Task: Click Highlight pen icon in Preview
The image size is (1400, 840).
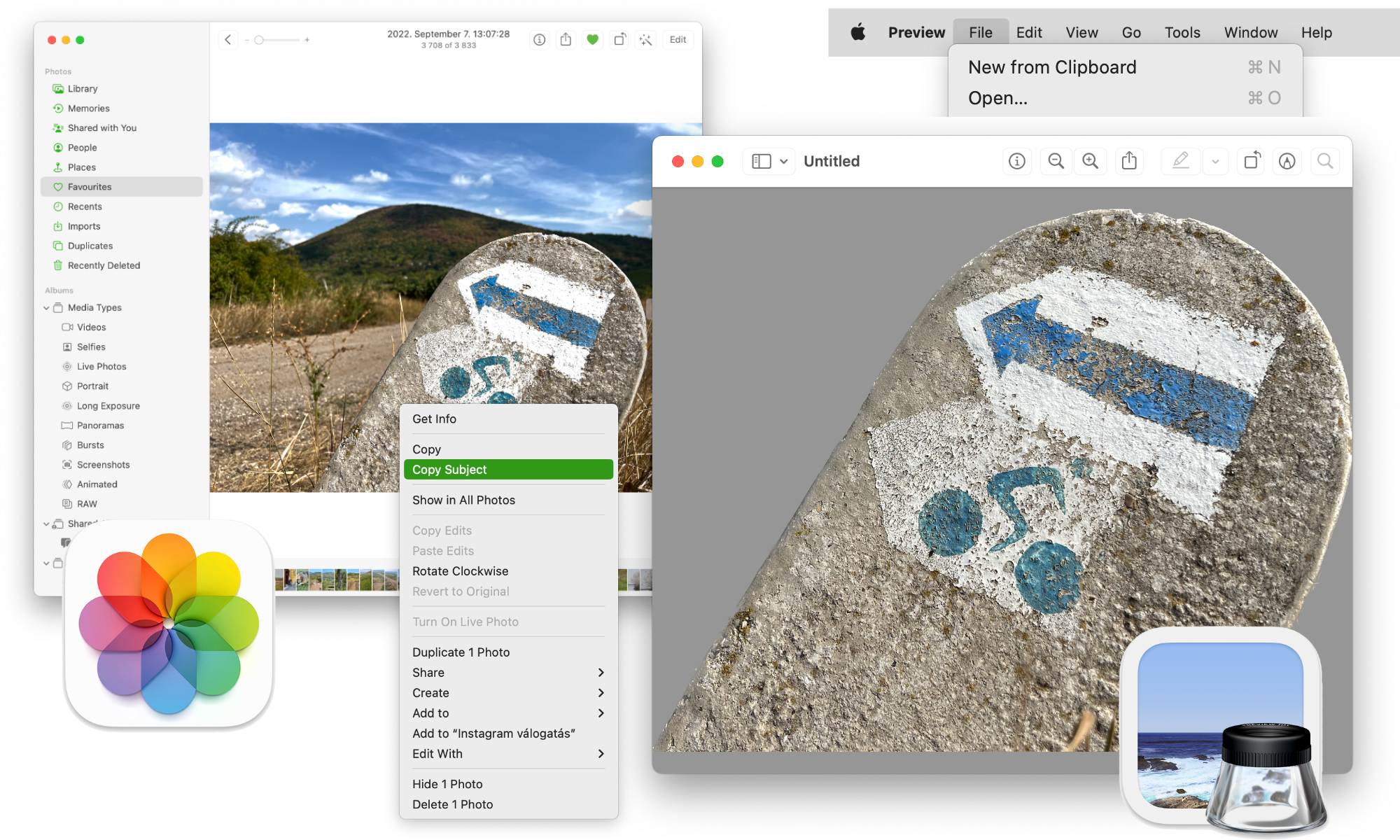Action: (x=1181, y=161)
